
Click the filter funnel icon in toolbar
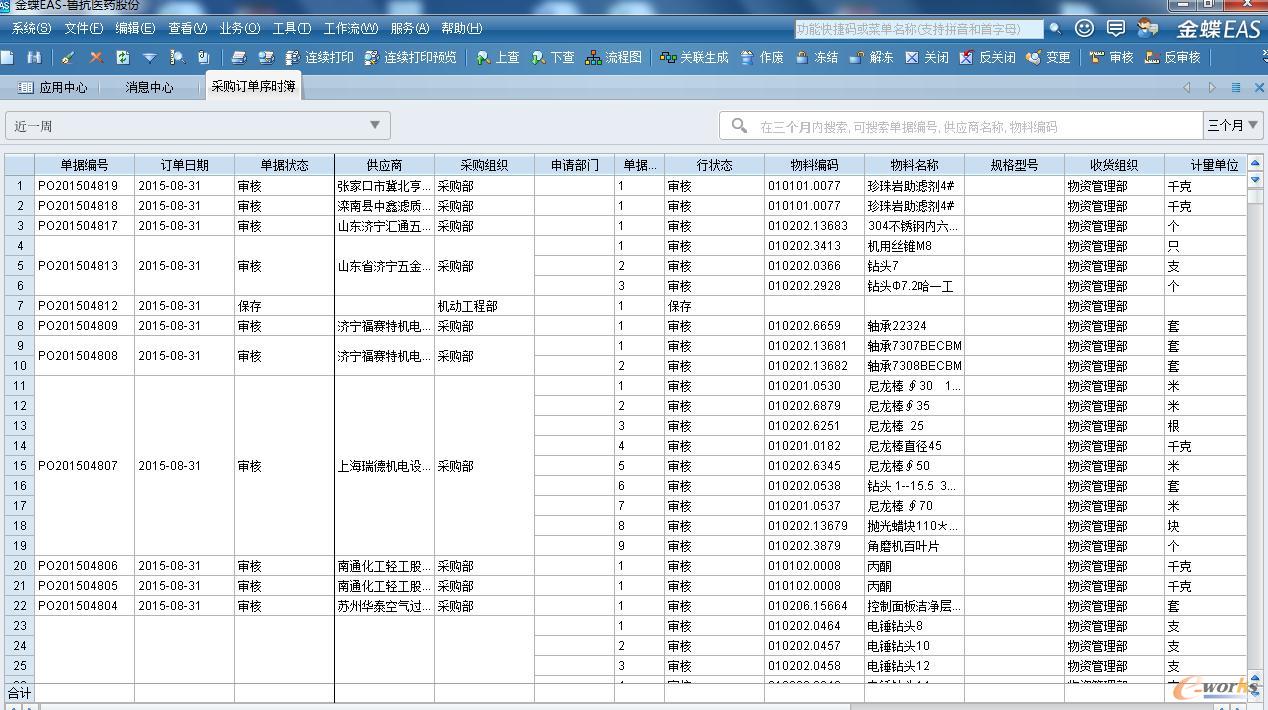click(x=149, y=58)
